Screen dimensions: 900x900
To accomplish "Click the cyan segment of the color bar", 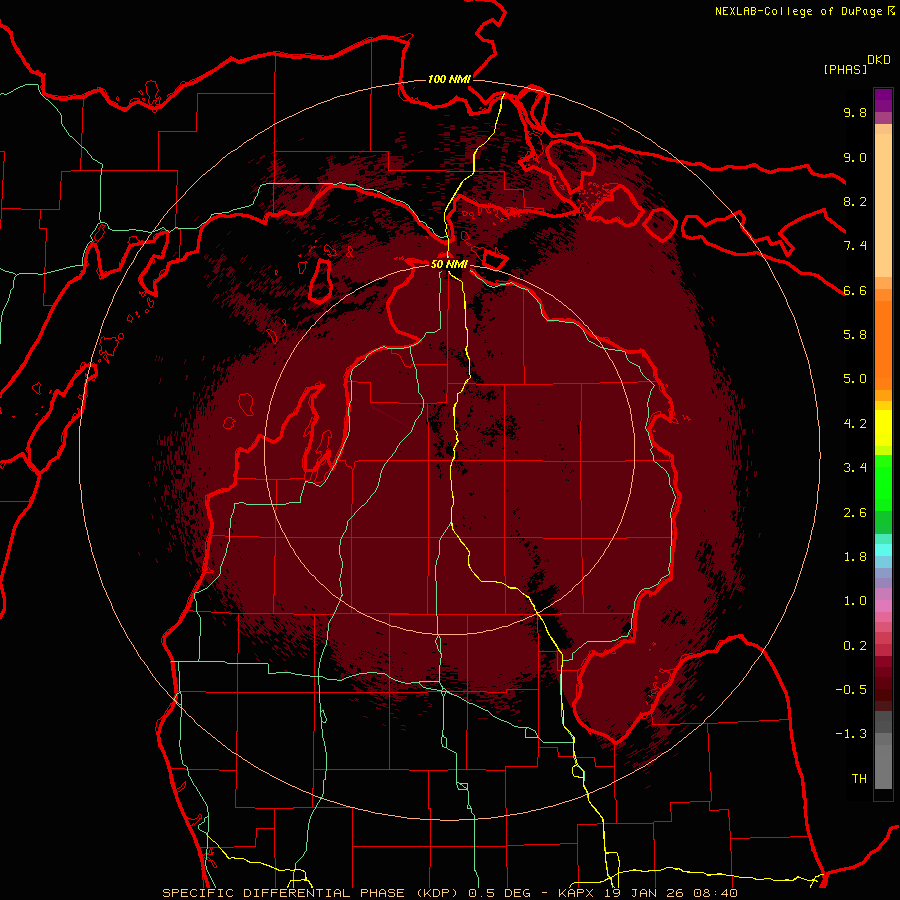I will (x=883, y=550).
